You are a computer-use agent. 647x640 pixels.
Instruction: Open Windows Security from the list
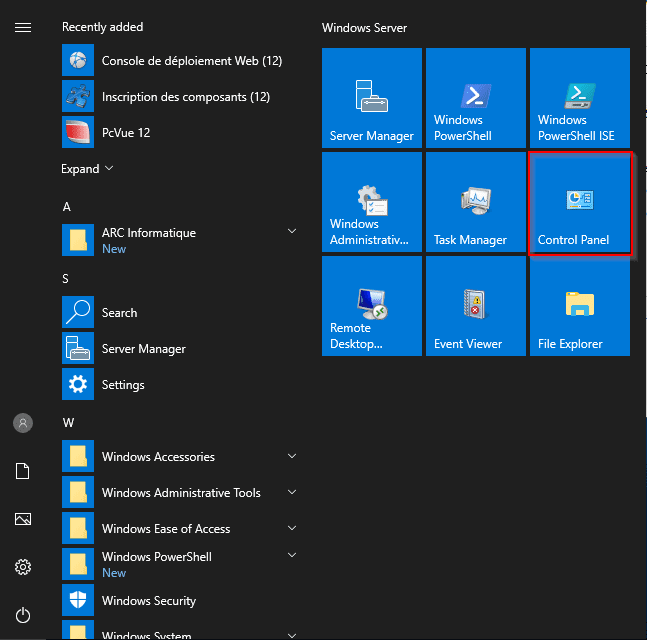tap(148, 601)
